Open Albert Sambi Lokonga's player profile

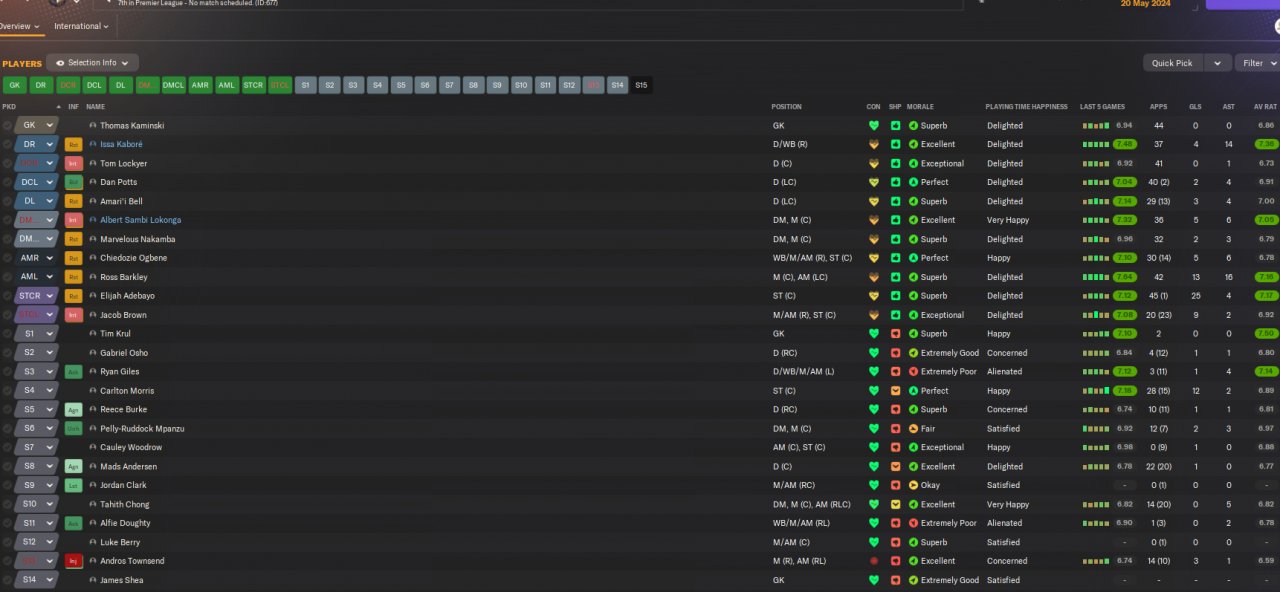(x=140, y=220)
